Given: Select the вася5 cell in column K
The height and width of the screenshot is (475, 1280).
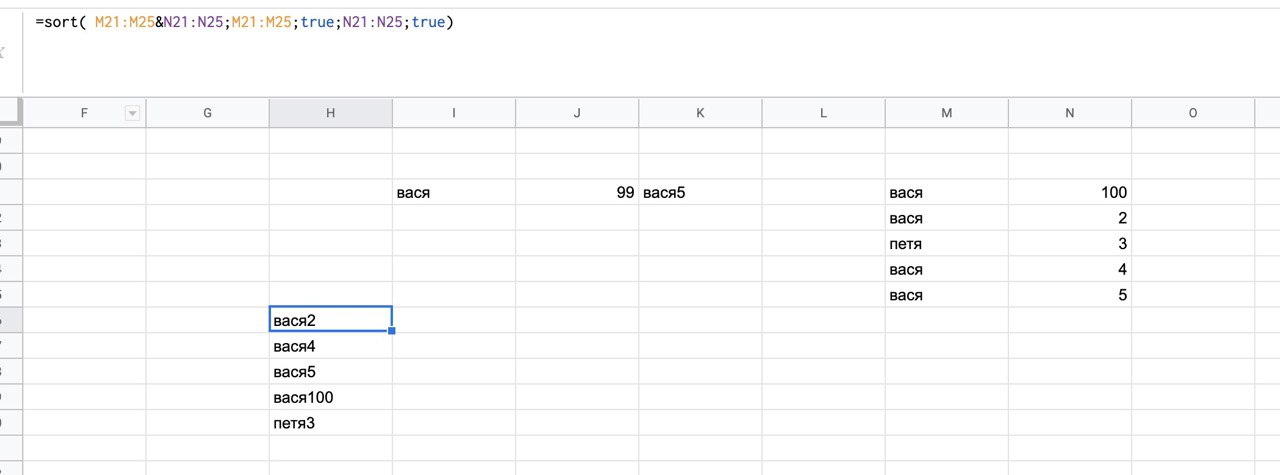Looking at the screenshot, I should pos(700,193).
